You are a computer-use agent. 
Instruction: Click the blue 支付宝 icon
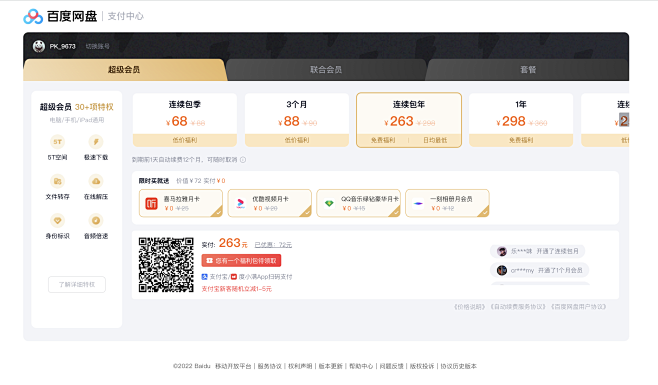(205, 277)
